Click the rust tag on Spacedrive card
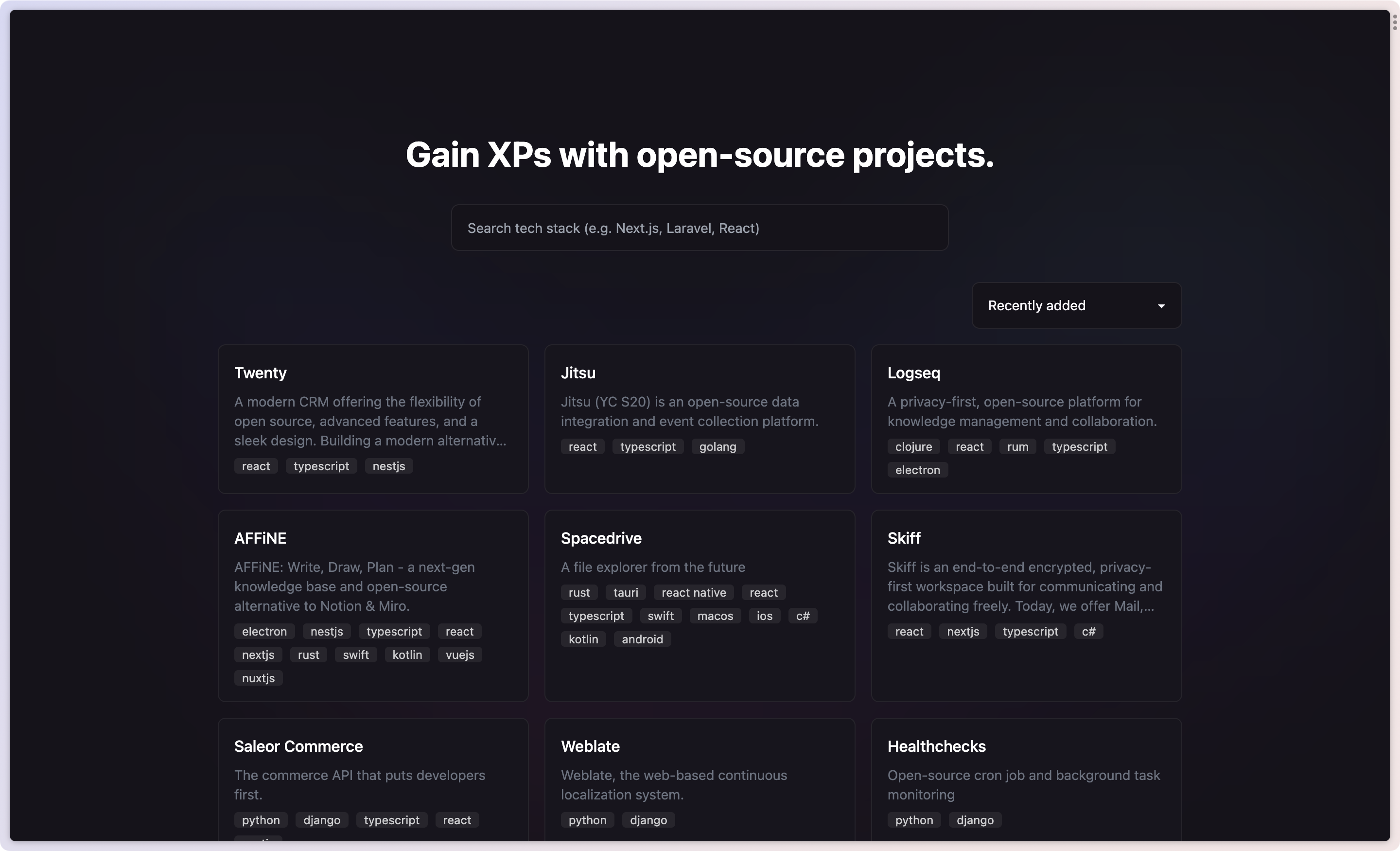 tap(579, 592)
